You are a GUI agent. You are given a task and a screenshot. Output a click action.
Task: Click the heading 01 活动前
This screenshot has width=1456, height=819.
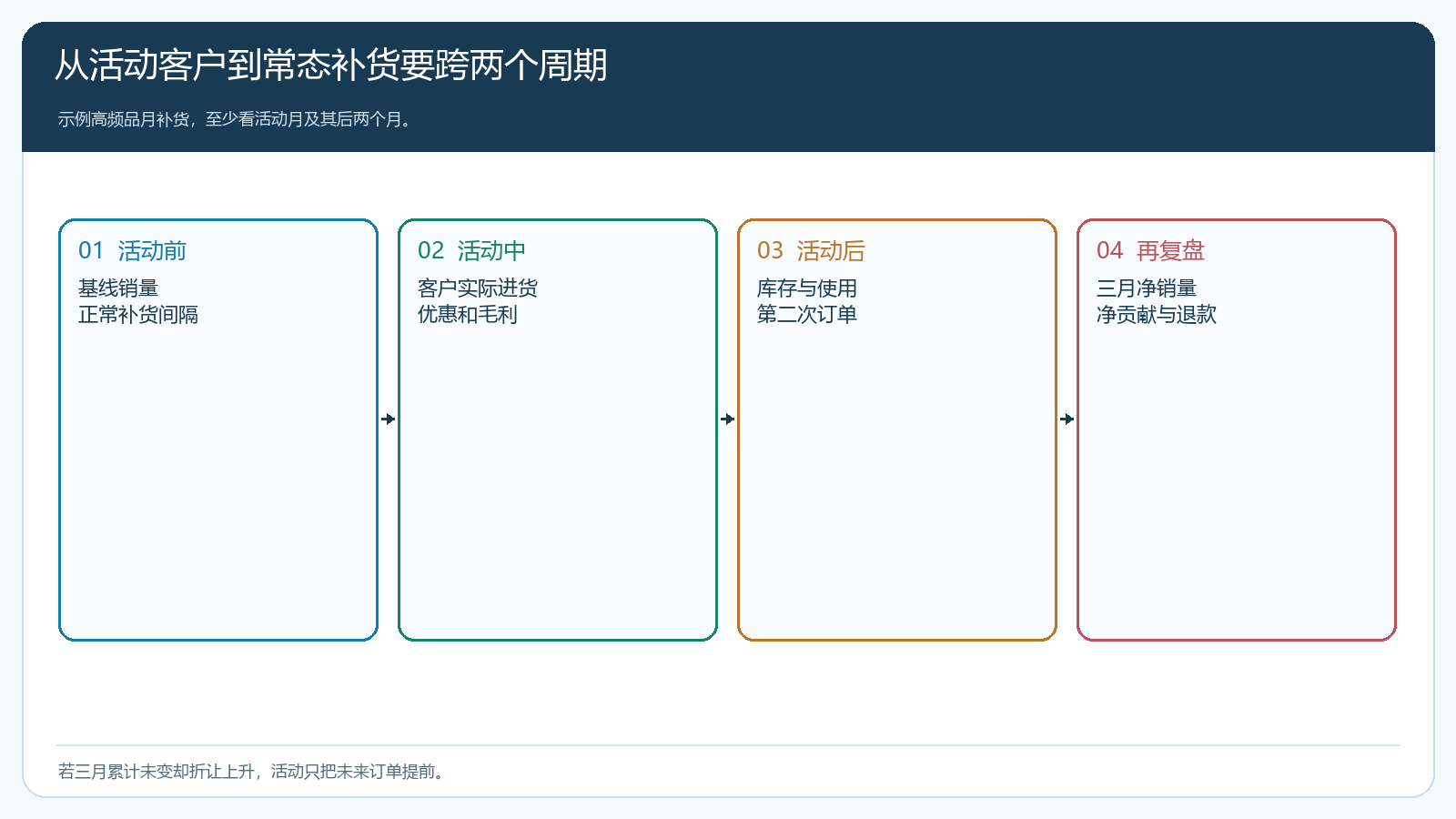132,250
